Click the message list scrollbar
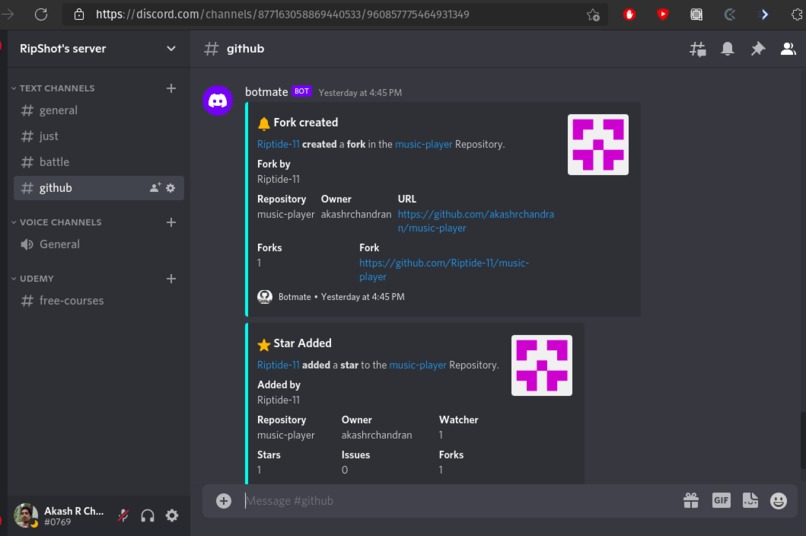This screenshot has height=536, width=806. tap(802, 439)
